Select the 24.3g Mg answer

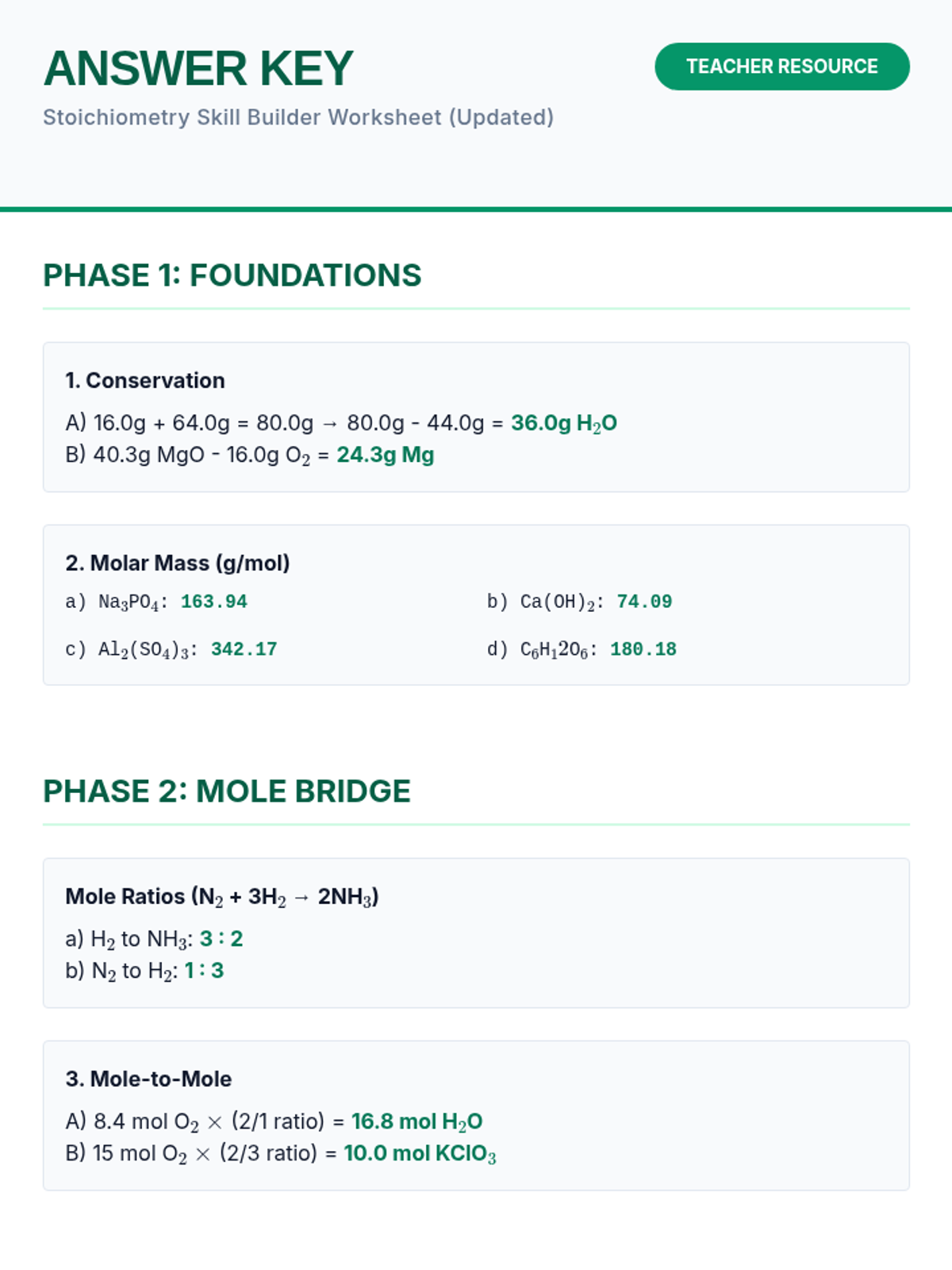(x=385, y=455)
